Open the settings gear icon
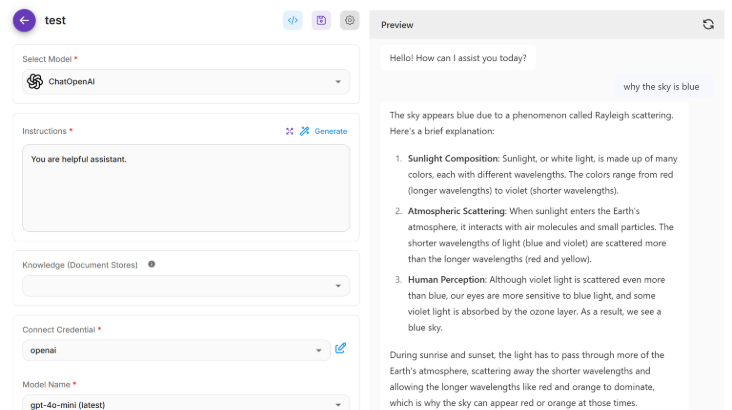Image resolution: width=732 pixels, height=410 pixels. point(349,20)
